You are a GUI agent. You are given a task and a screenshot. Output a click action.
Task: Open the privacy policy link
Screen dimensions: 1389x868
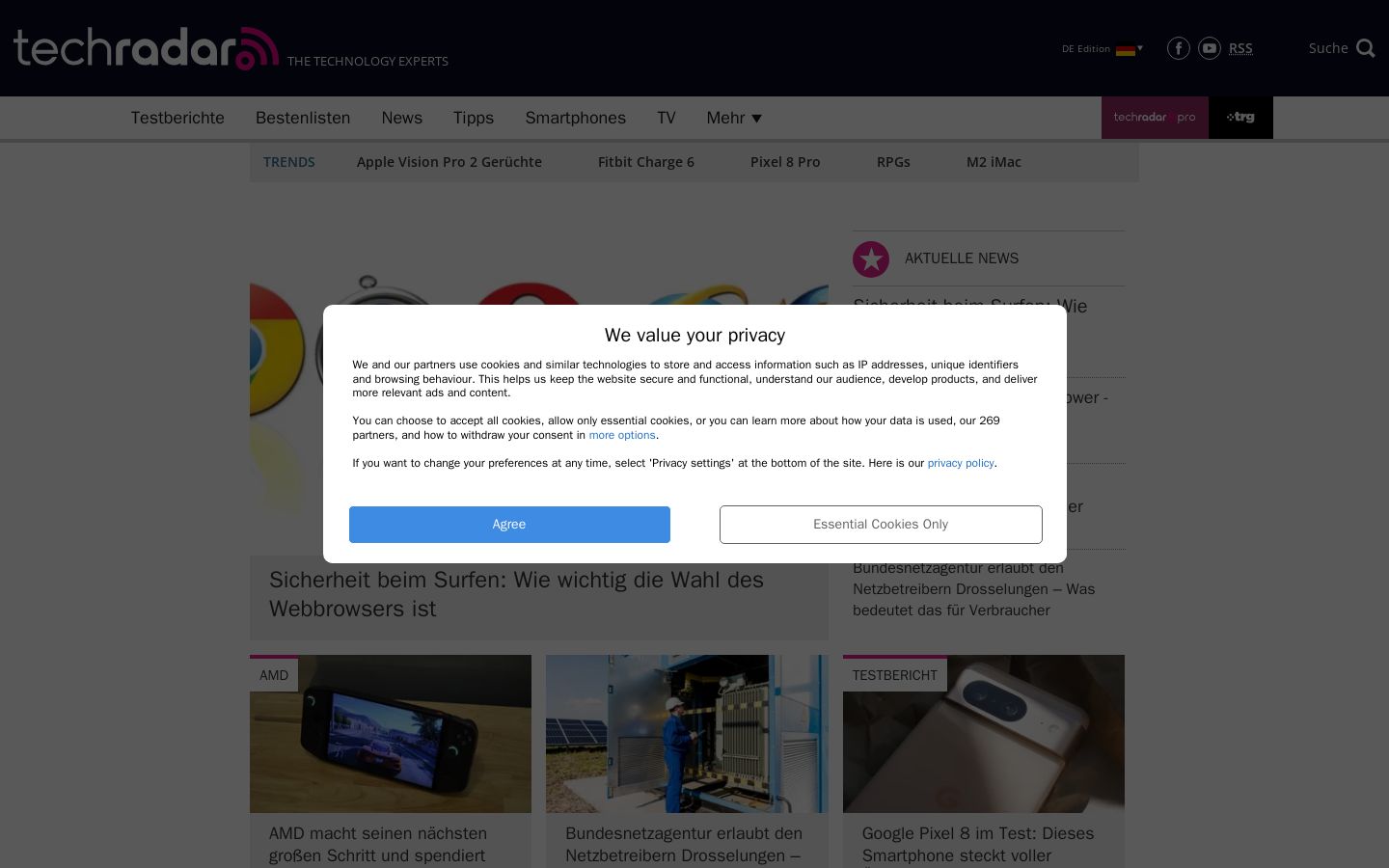pos(961,463)
